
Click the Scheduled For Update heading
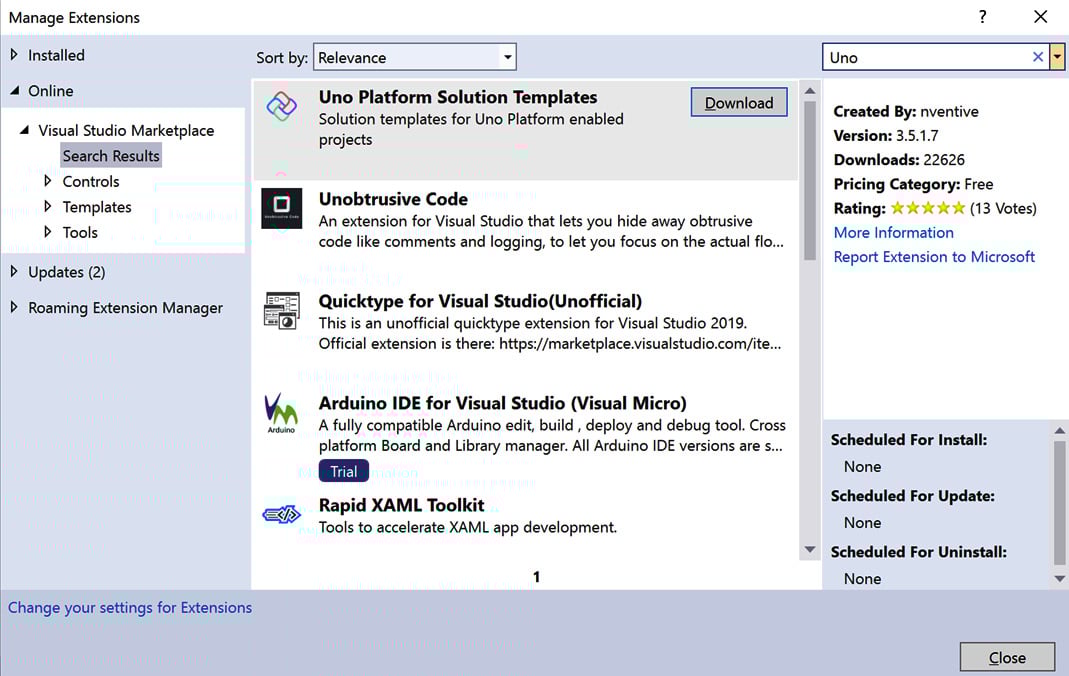coord(913,495)
